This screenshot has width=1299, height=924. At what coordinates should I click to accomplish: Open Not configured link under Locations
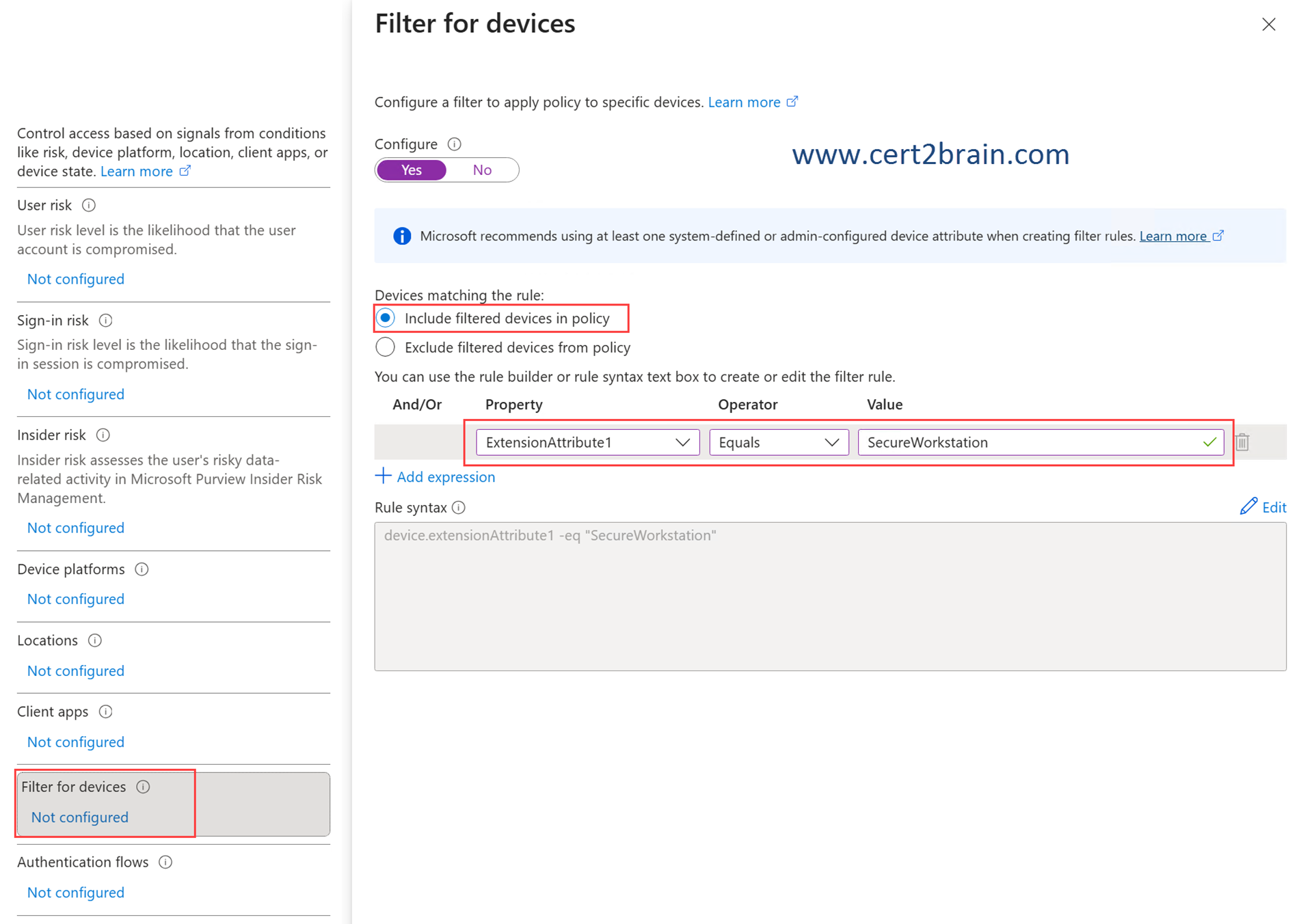(76, 671)
